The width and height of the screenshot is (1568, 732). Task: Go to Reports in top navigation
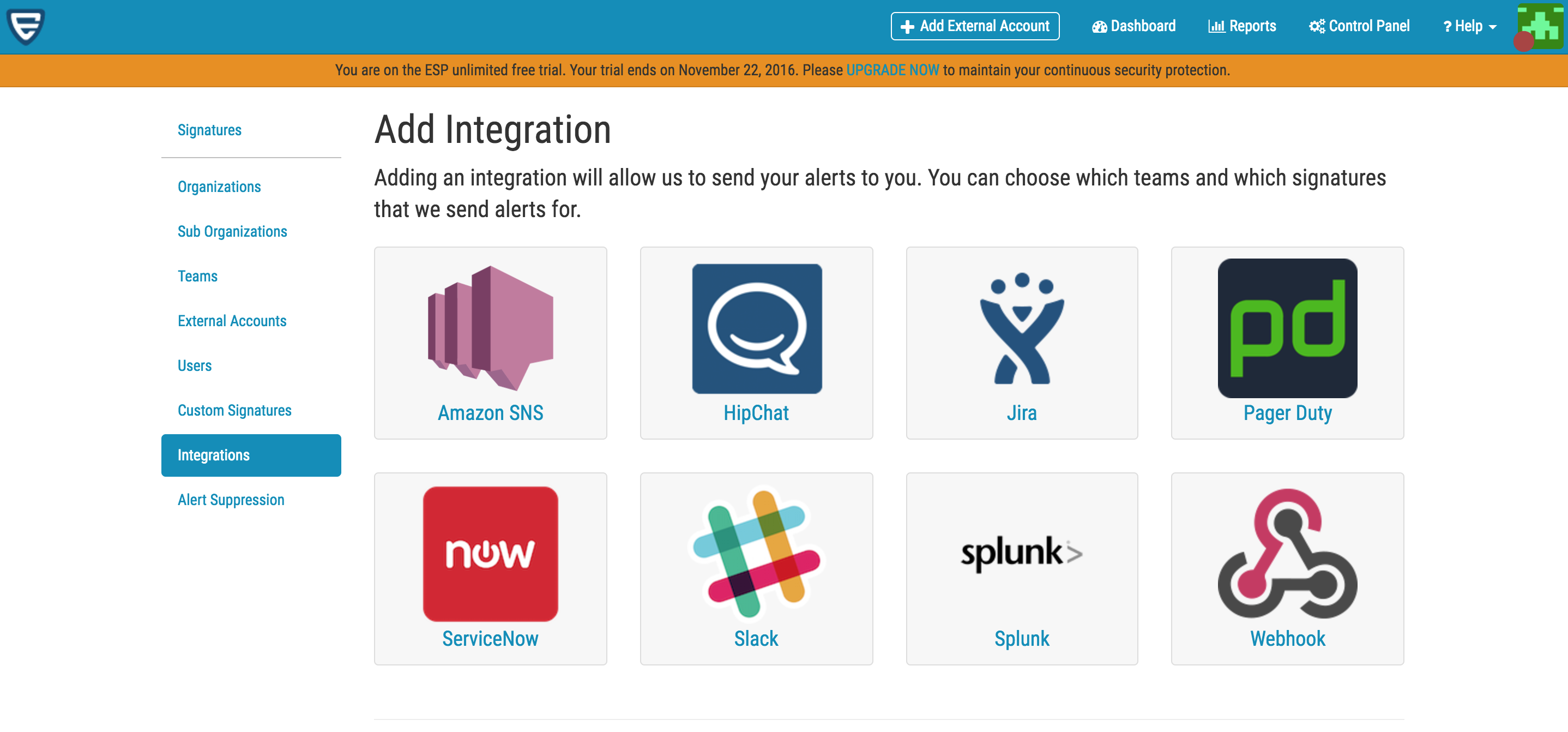[1242, 26]
